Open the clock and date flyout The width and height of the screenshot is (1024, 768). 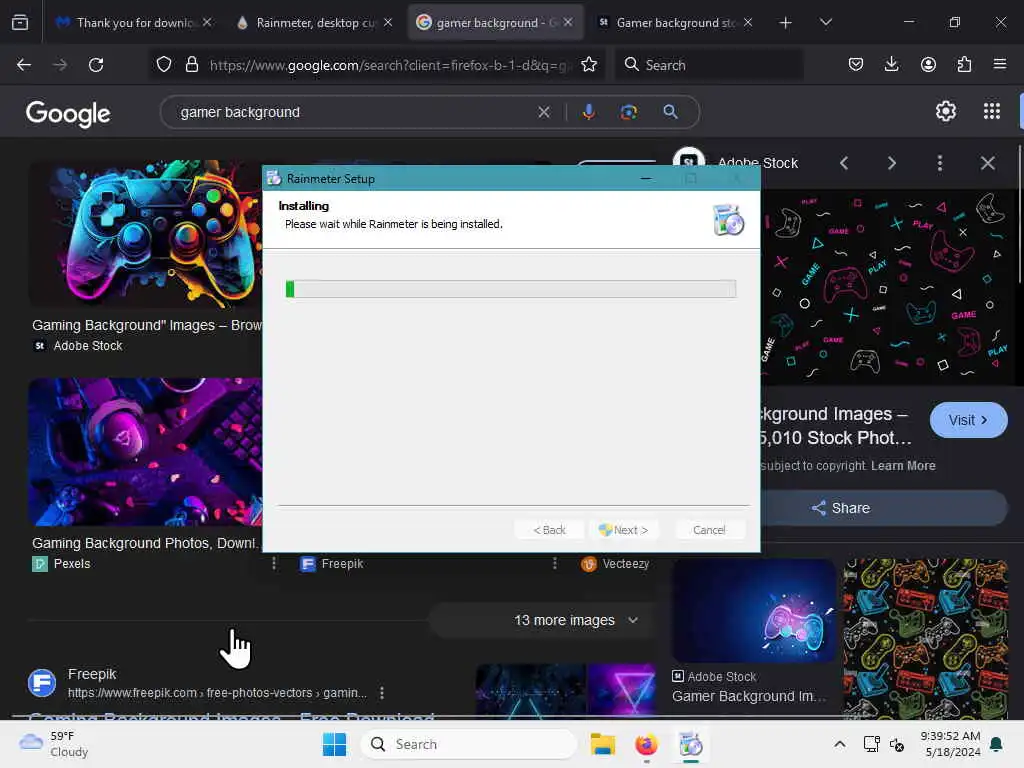pos(950,744)
